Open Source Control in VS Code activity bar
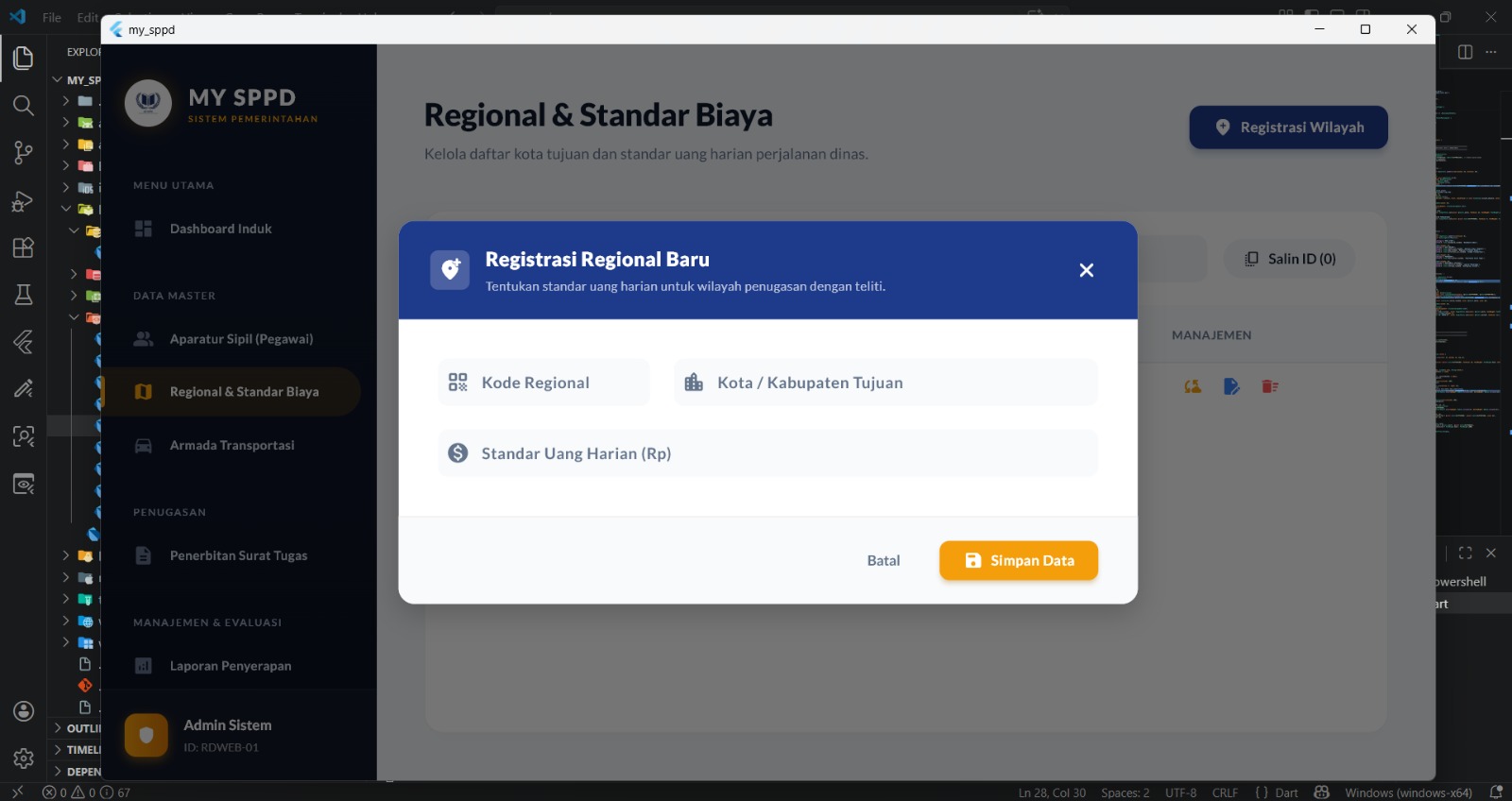The image size is (1512, 801). pyautogui.click(x=23, y=152)
